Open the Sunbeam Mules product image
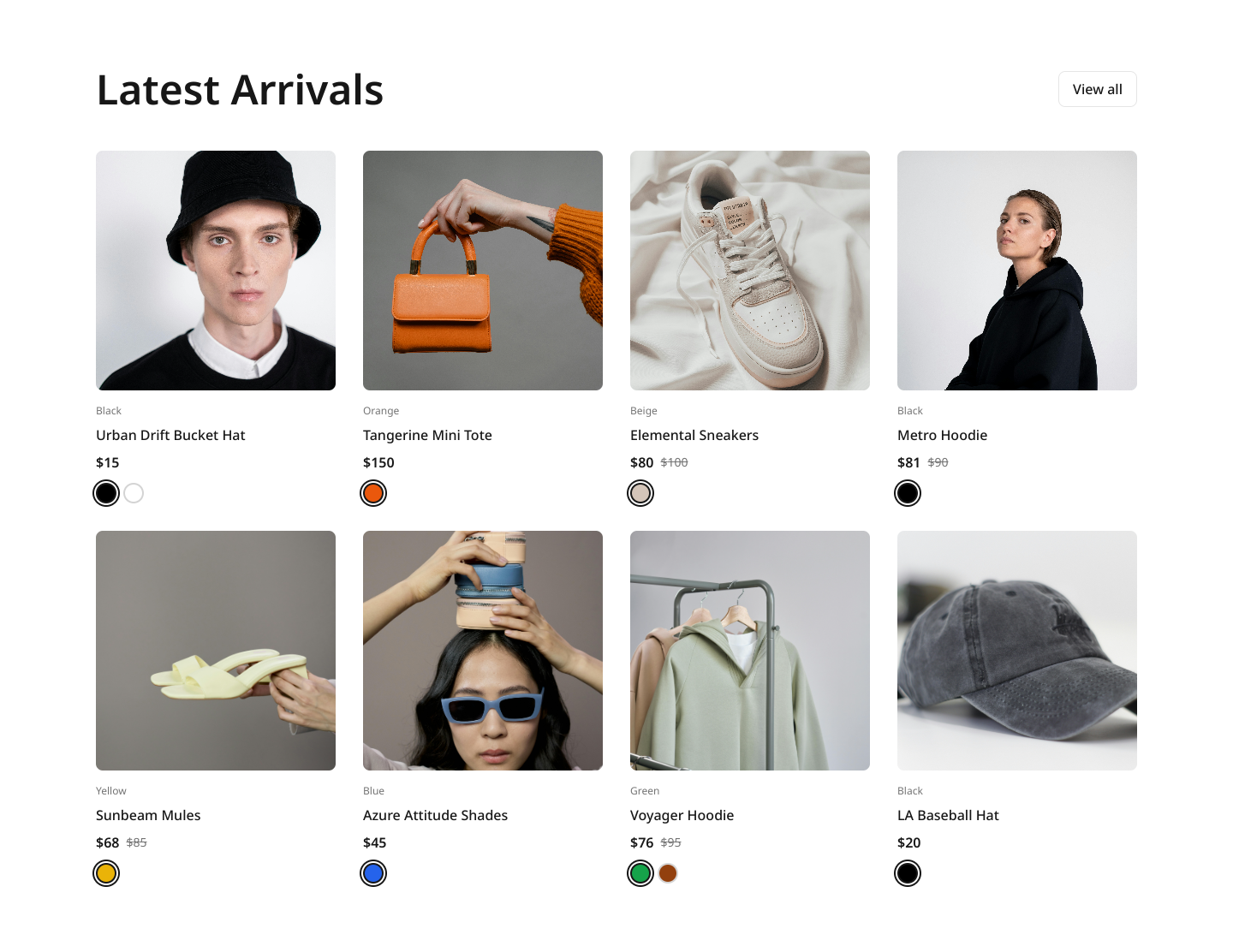This screenshot has height=952, width=1233. [x=216, y=651]
